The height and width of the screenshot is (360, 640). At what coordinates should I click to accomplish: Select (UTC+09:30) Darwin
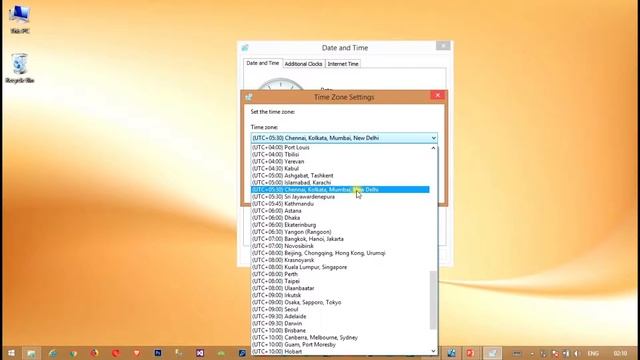340,323
